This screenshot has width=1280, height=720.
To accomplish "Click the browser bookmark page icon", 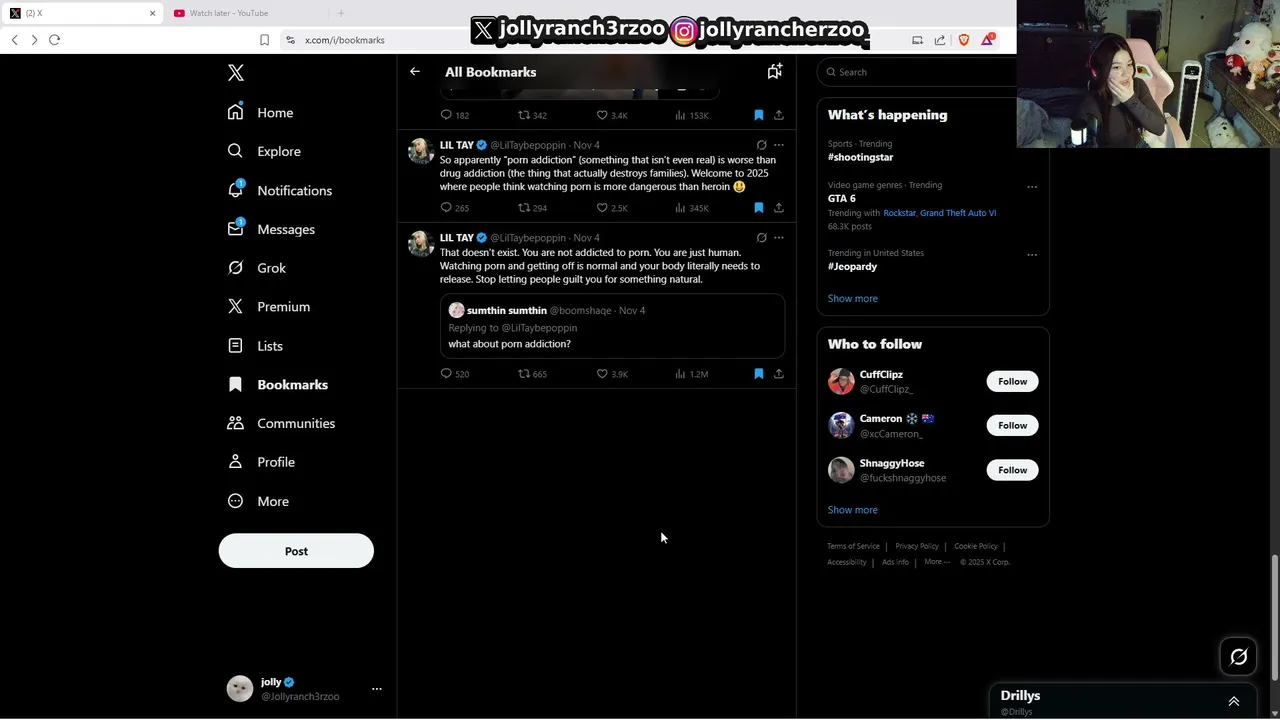I will click(x=264, y=40).
